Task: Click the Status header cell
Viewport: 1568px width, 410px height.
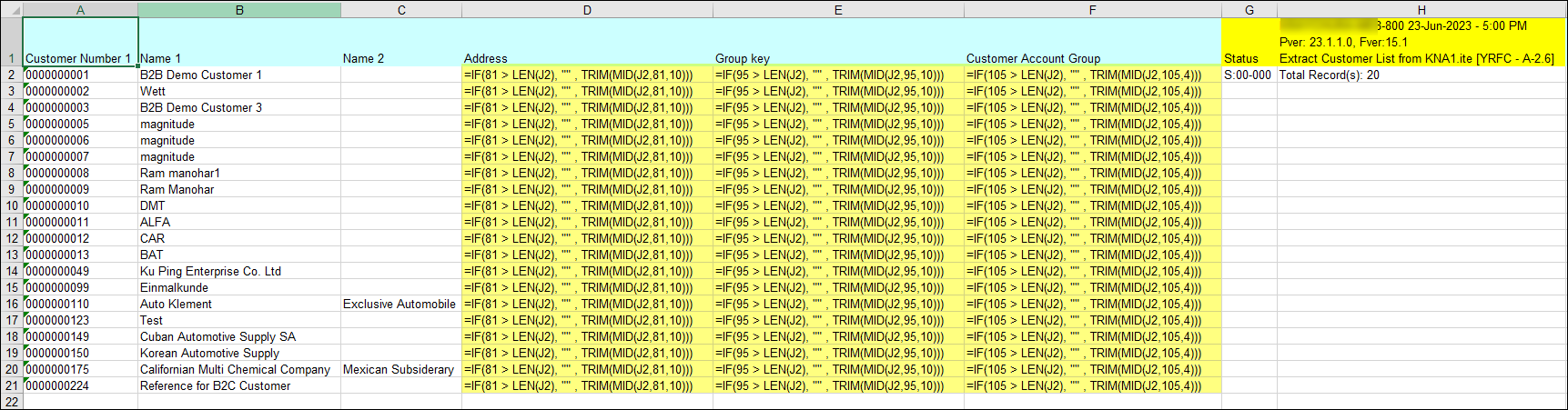Action: click(x=1249, y=42)
